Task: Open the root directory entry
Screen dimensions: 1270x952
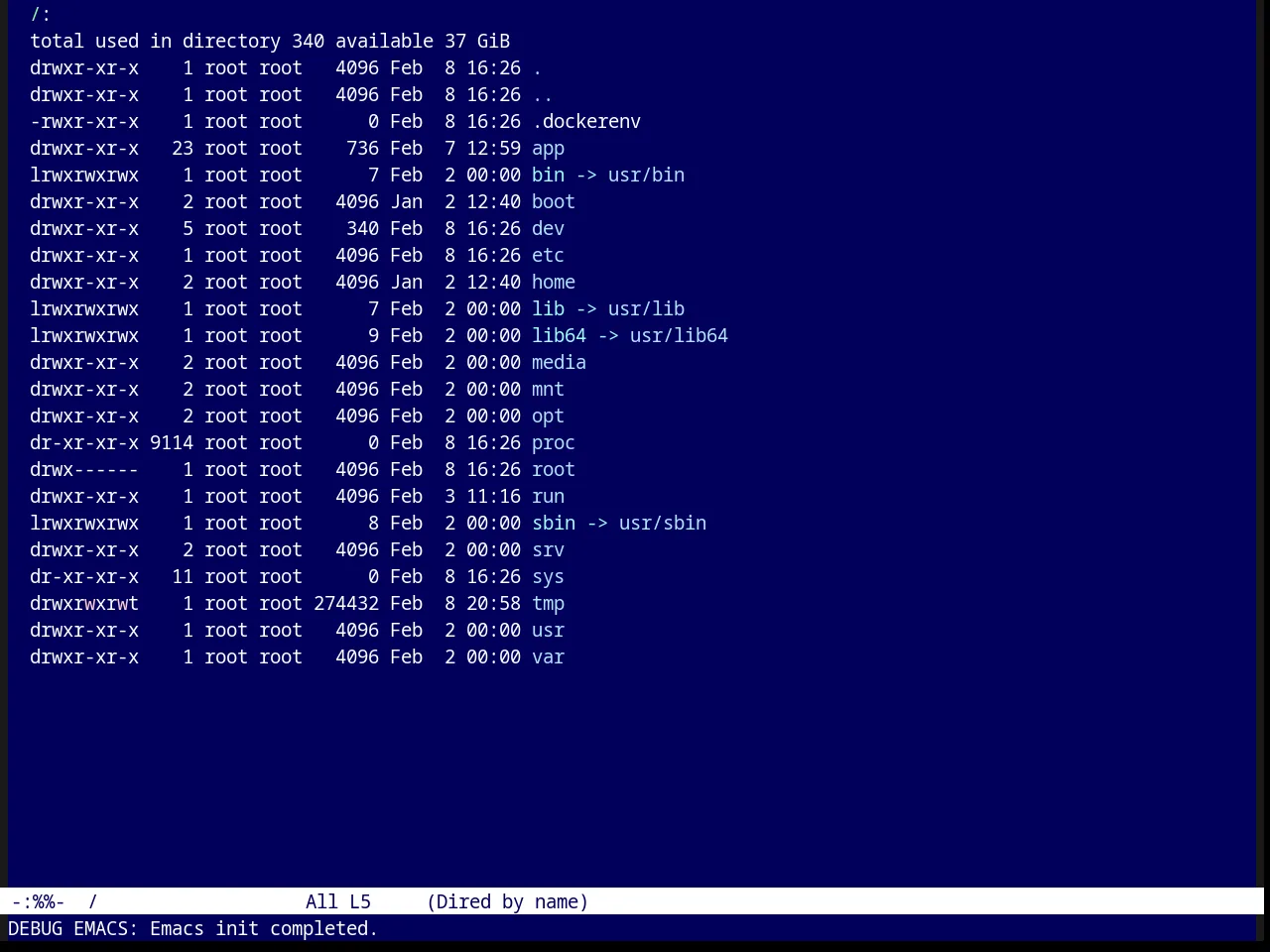Action: pyautogui.click(x=554, y=470)
